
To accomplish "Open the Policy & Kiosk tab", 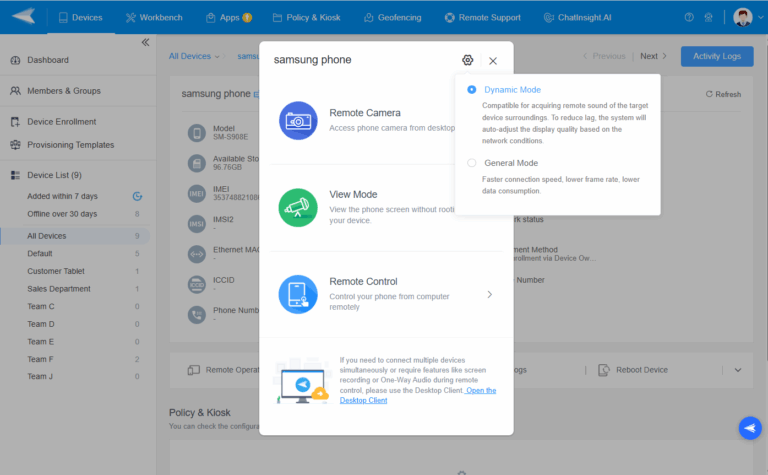I will [307, 18].
